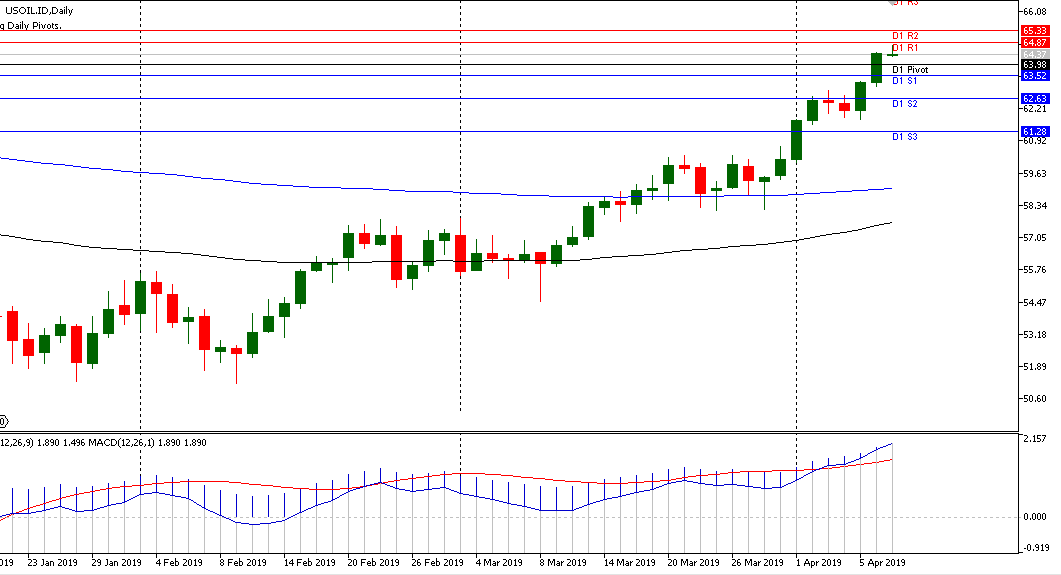The width and height of the screenshot is (1061, 575).
Task: Click the 50.60 price axis value
Action: pos(1035,398)
